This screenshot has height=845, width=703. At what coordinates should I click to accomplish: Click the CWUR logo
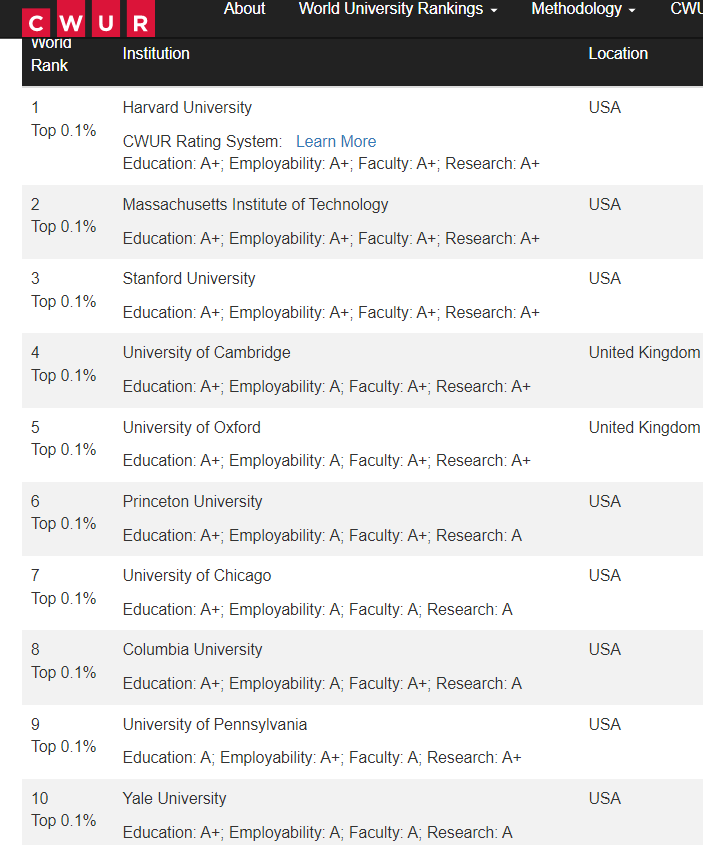[x=88, y=19]
